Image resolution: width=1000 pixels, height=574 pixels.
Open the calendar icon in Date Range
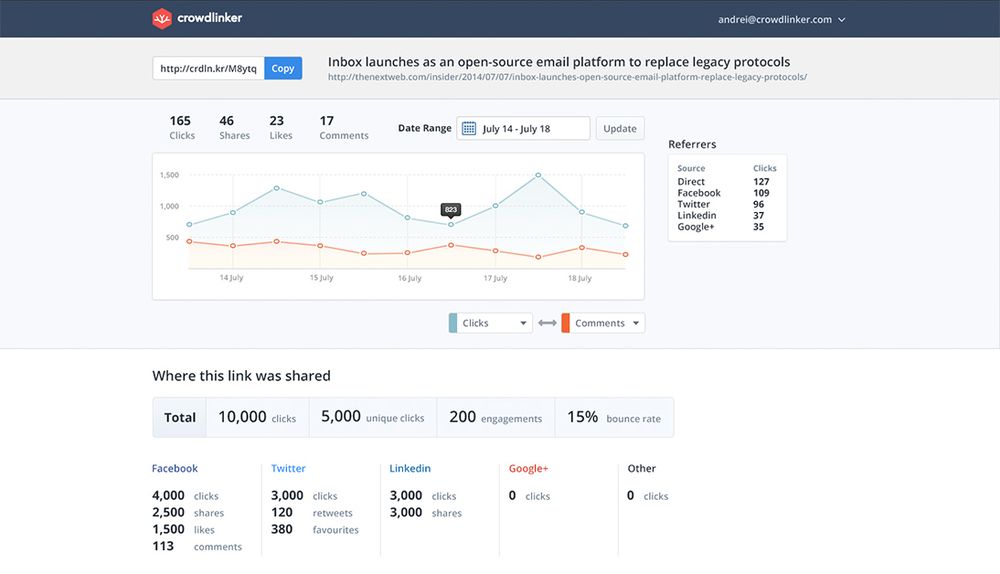[x=468, y=128]
